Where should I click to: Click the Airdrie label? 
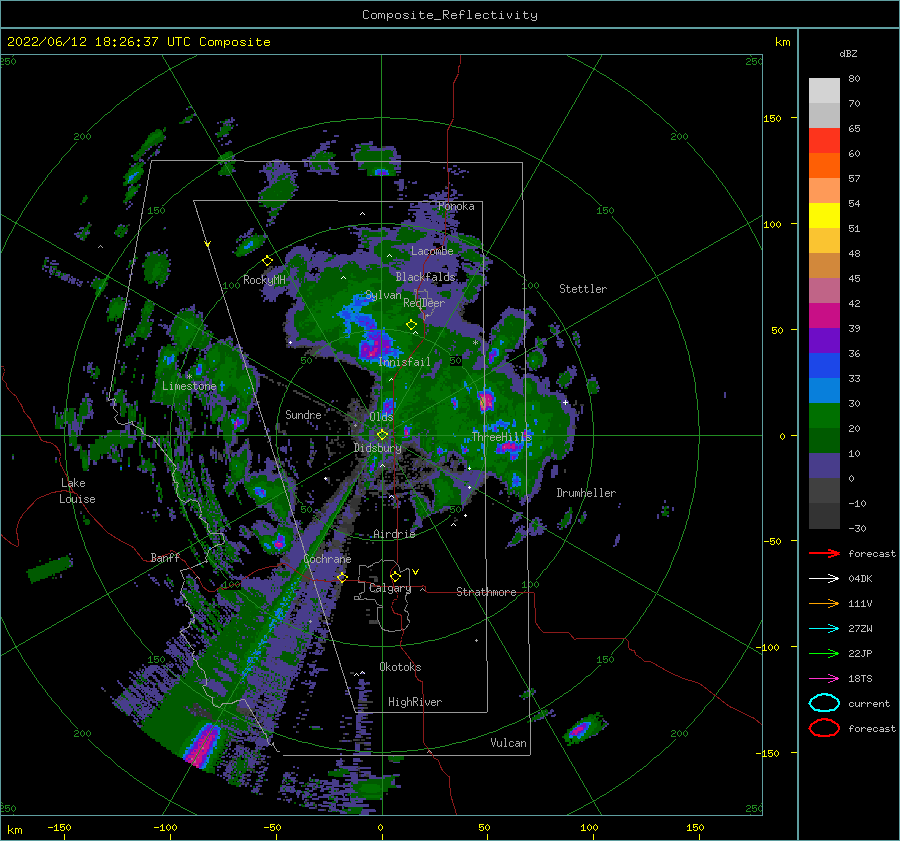394,534
